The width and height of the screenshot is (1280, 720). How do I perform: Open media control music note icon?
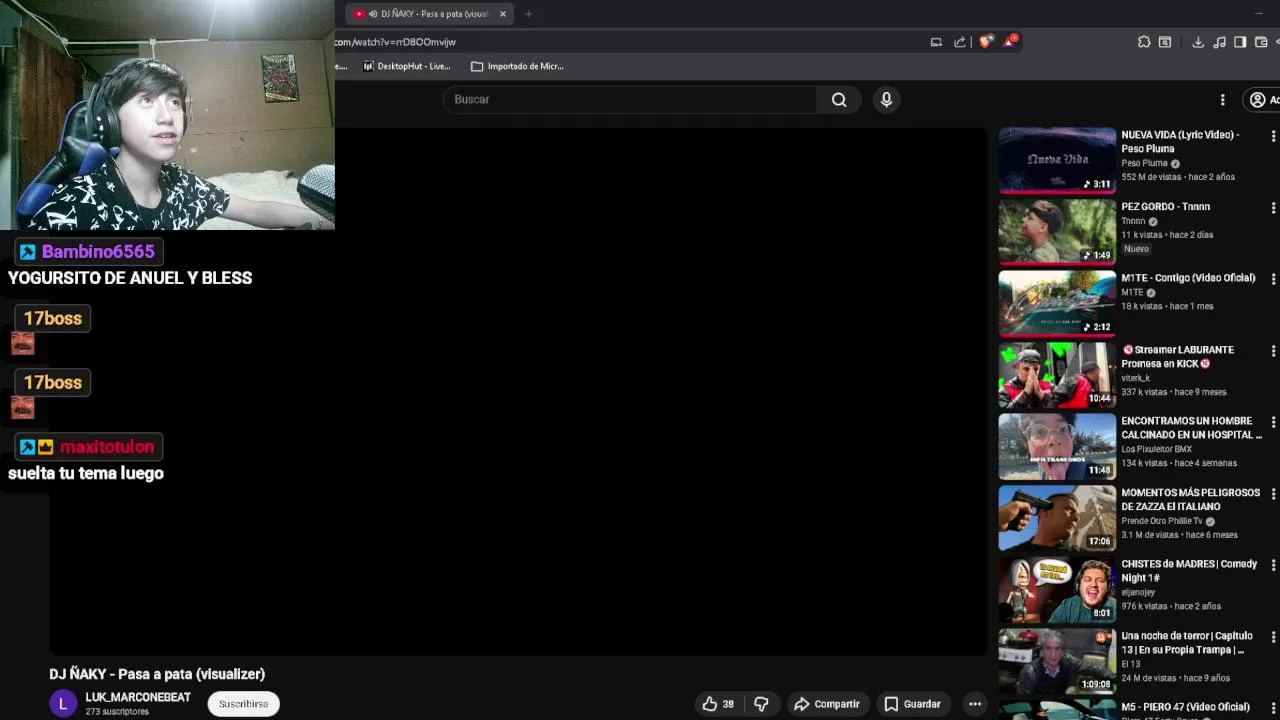pyautogui.click(x=1219, y=42)
